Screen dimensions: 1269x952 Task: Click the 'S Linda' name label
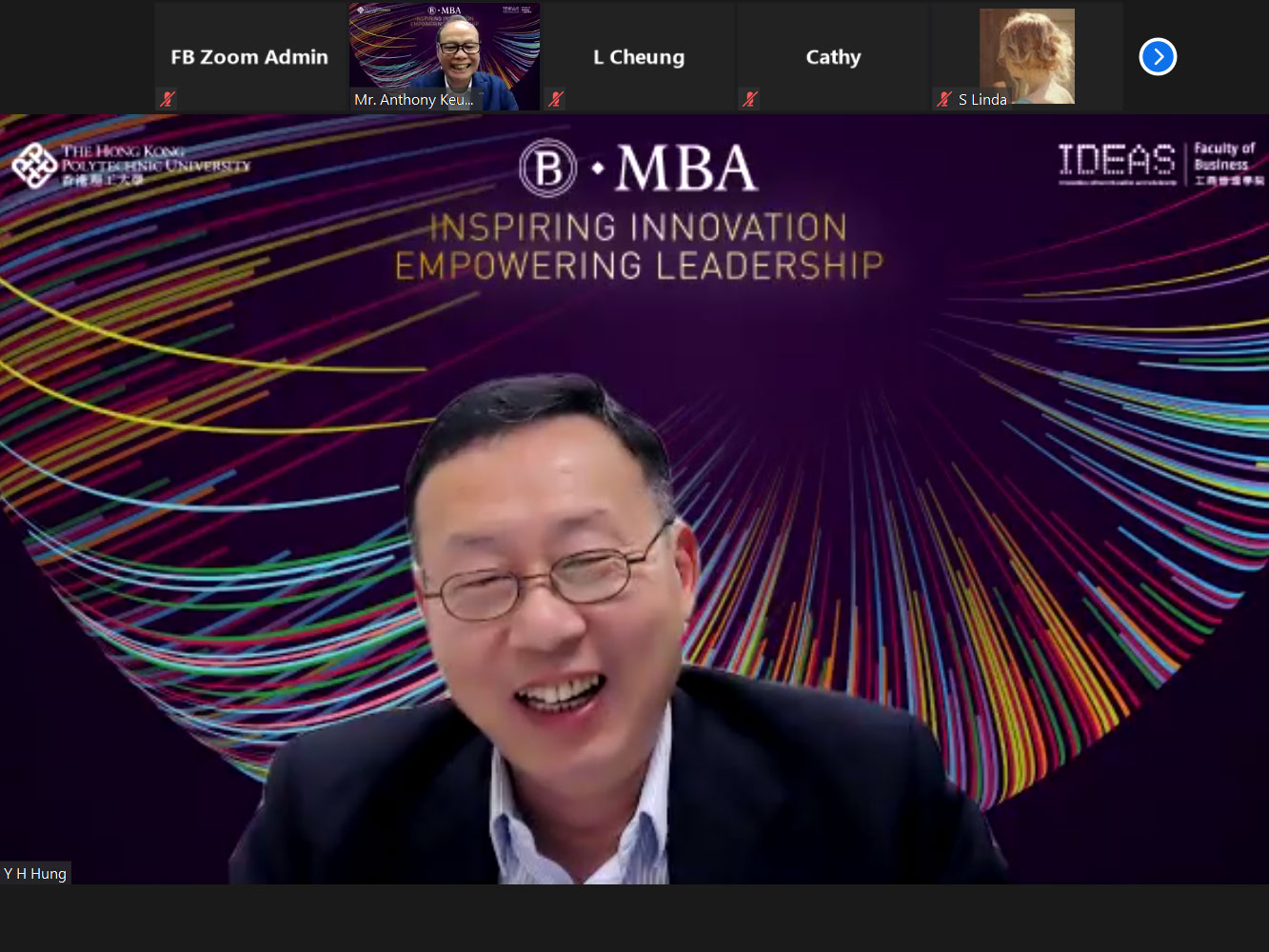(x=981, y=100)
